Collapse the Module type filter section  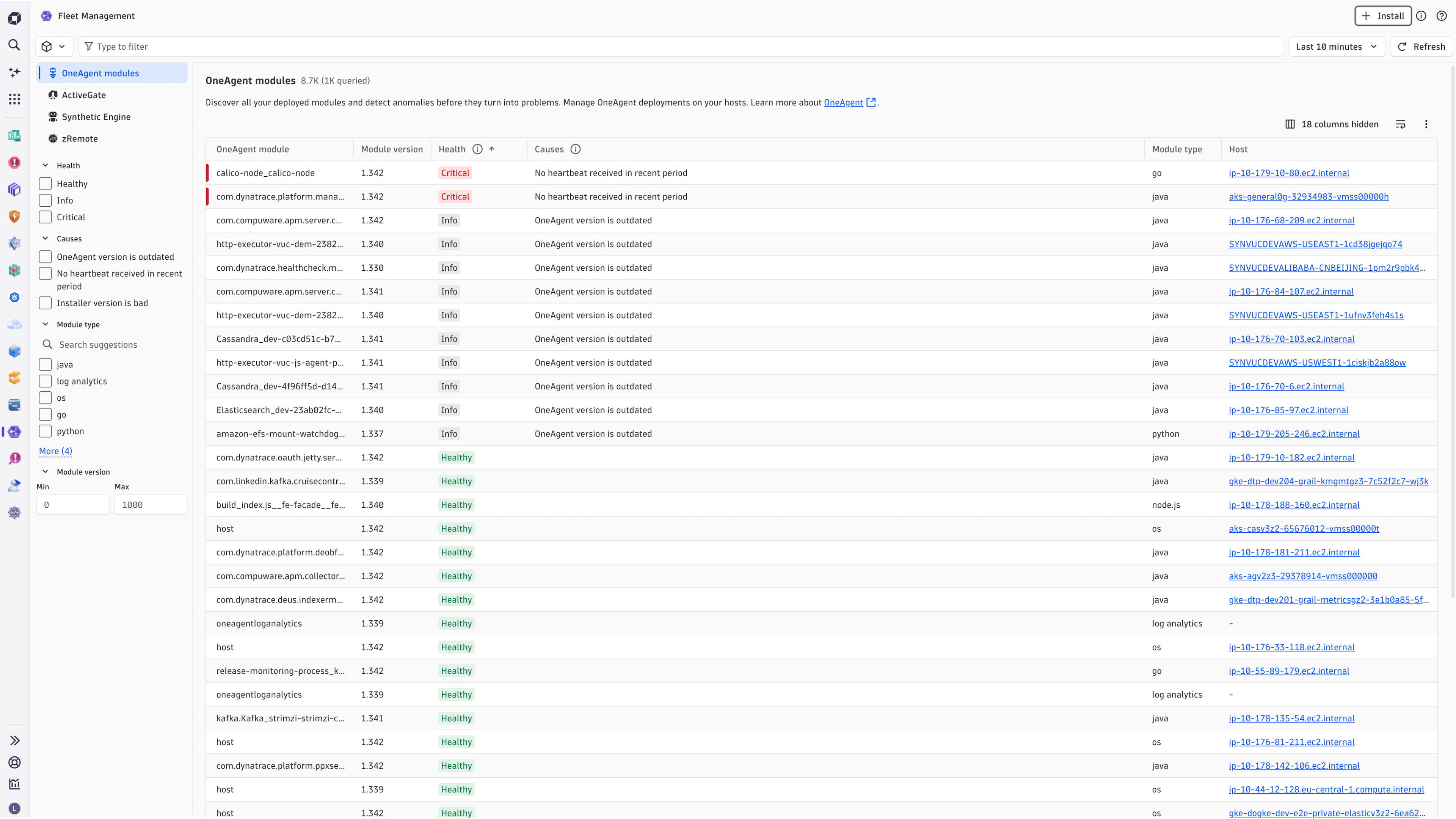pyautogui.click(x=45, y=325)
